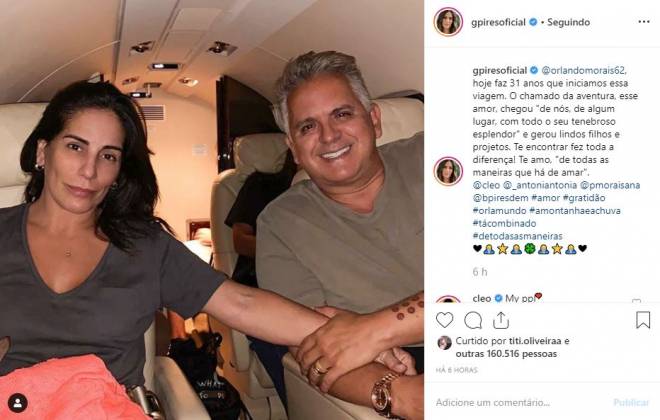The width and height of the screenshot is (660, 420).
Task: Open gpiresoficial profile picture in the header
Action: [x=448, y=21]
